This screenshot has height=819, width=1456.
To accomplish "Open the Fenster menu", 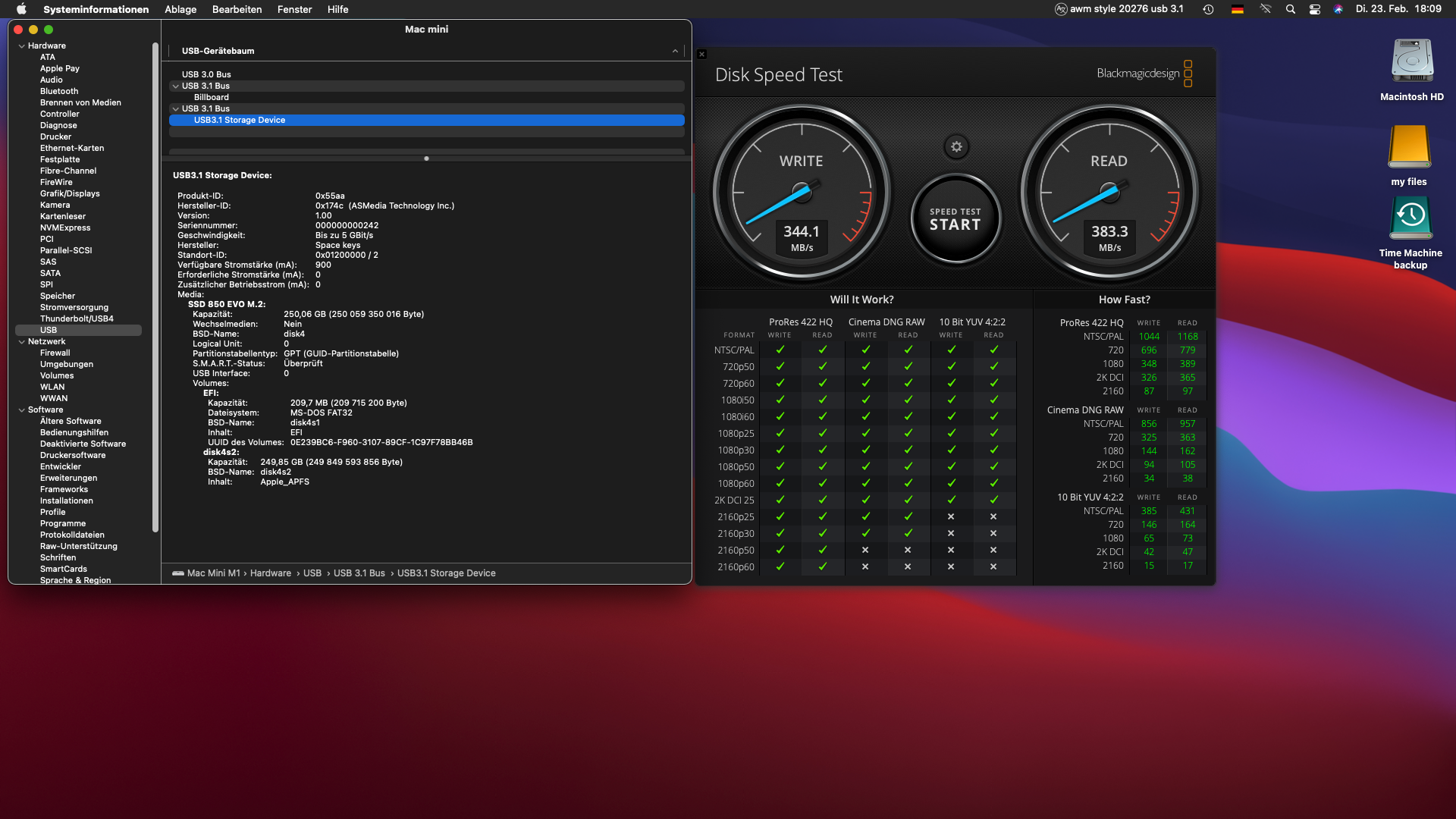I will click(x=294, y=9).
